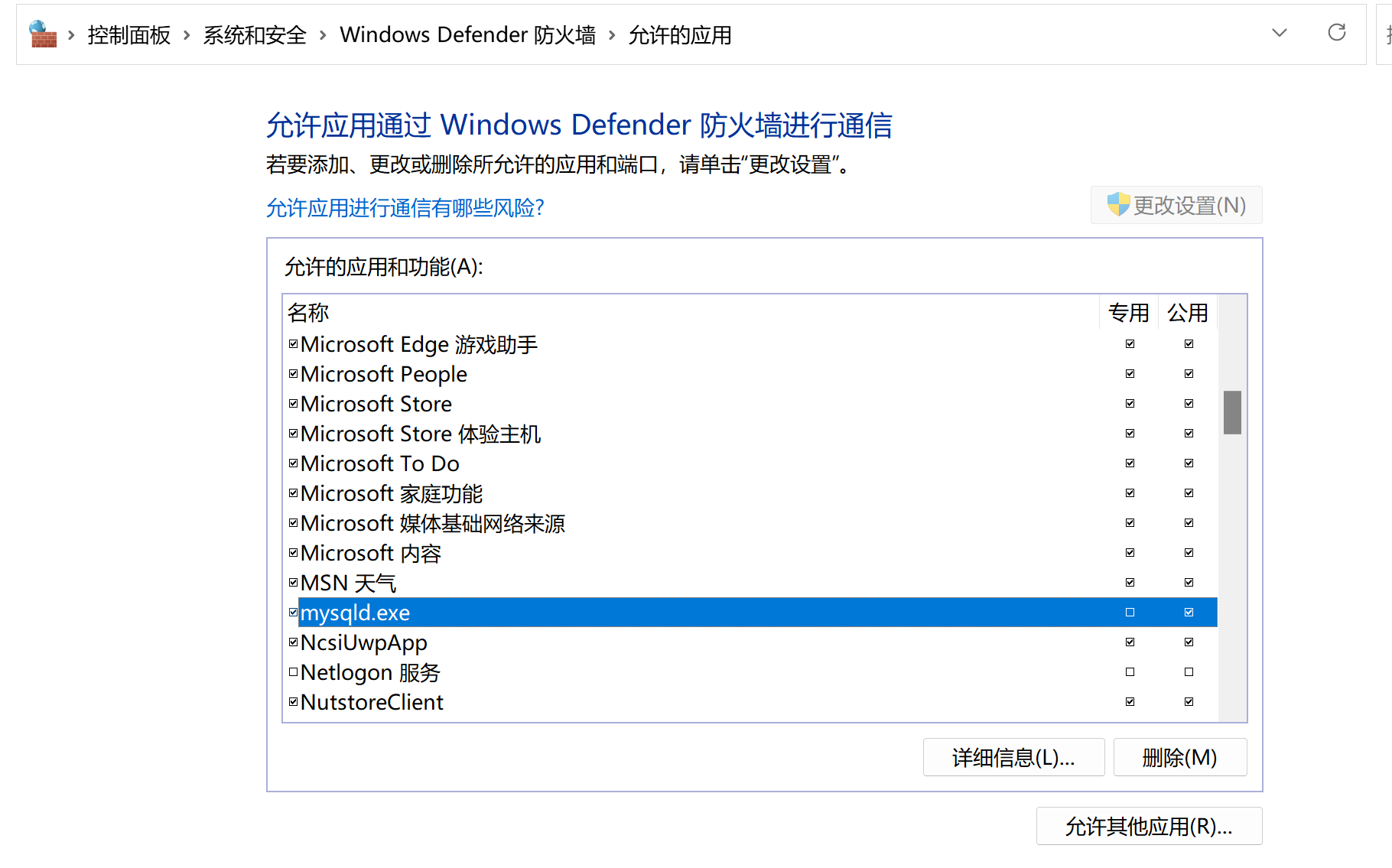Click 名称 column header

691,313
